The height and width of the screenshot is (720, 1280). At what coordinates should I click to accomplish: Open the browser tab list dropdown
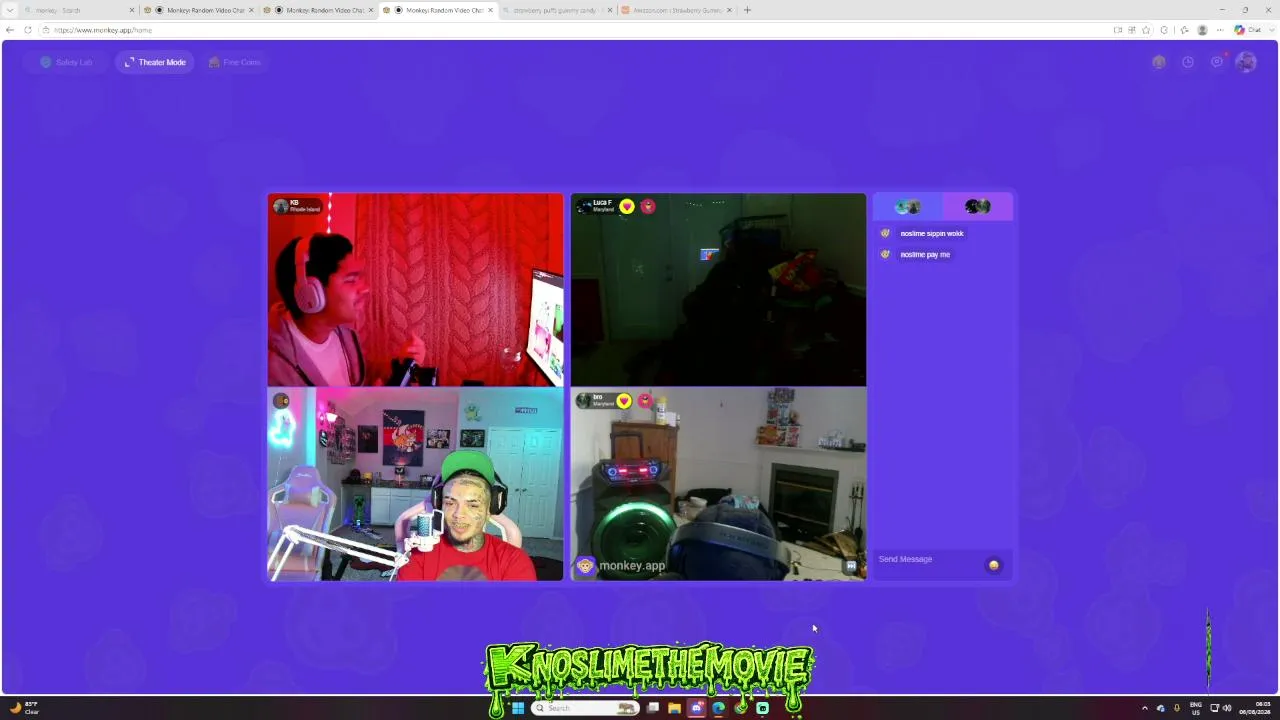pos(10,10)
